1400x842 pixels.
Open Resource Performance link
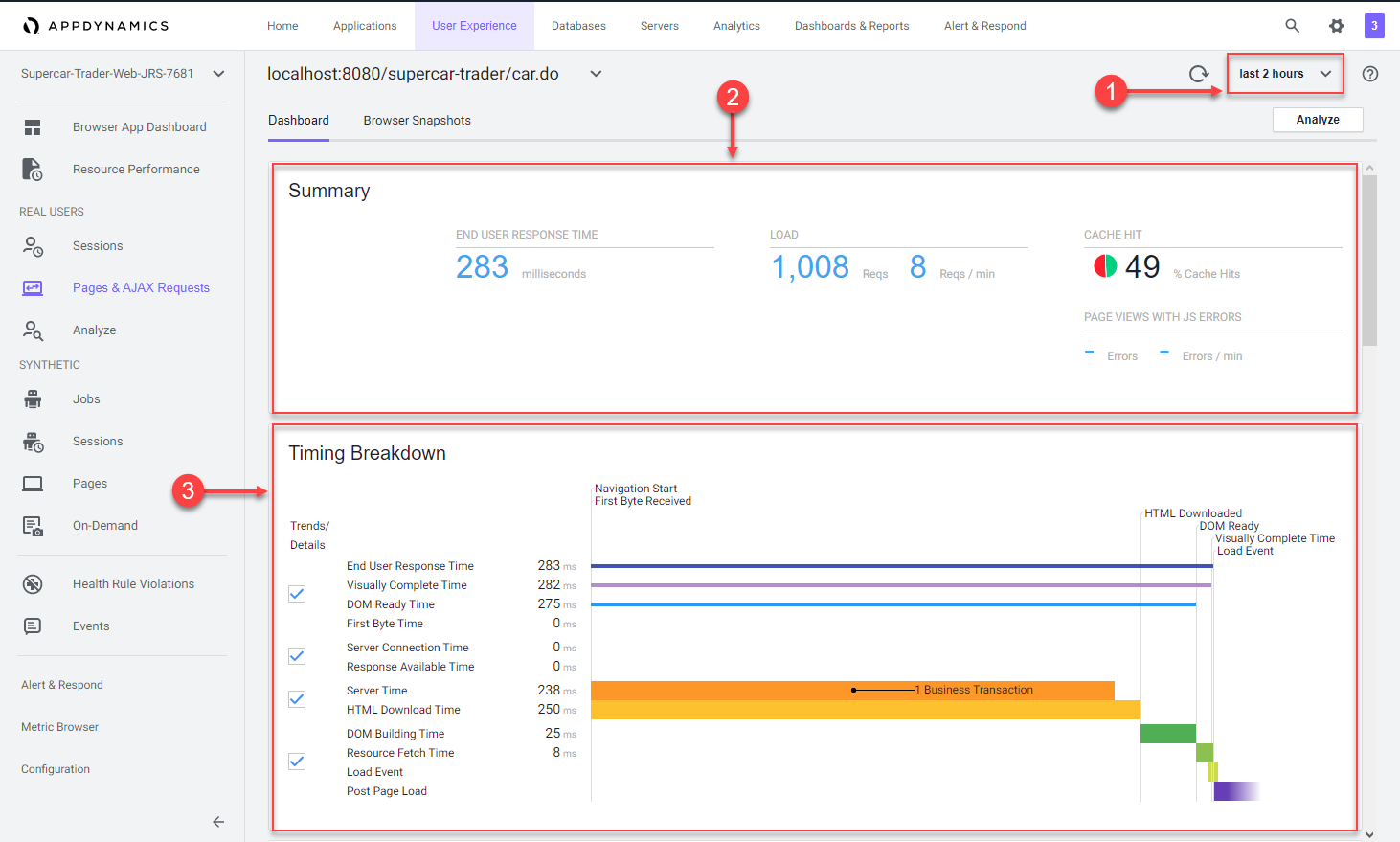point(136,170)
